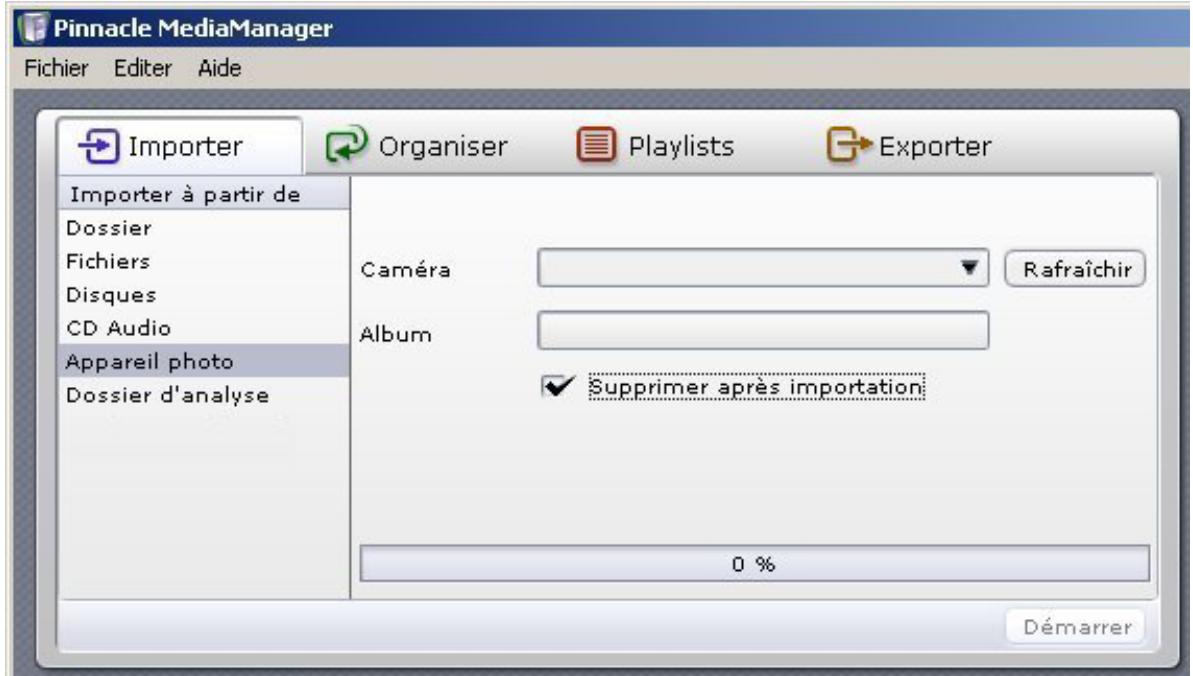Click the Démarrer button

click(x=1075, y=627)
